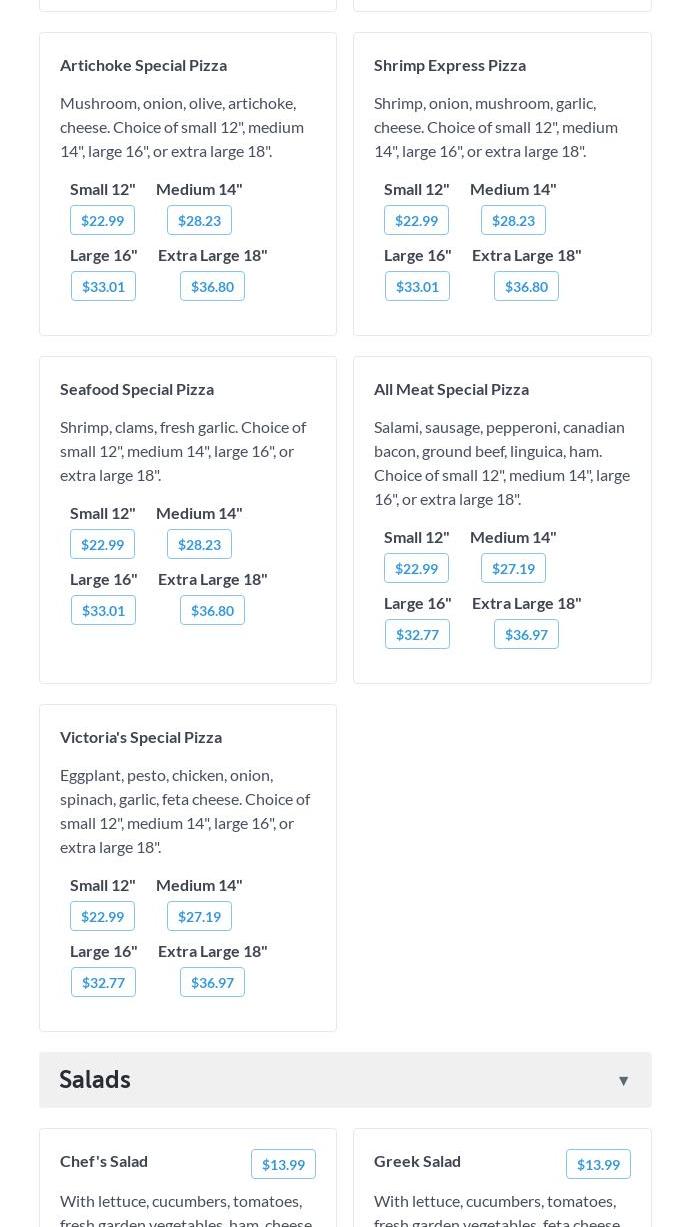Choose All Meat Special Large 16" $32.77
This screenshot has height=1227, width=690.
point(417,634)
